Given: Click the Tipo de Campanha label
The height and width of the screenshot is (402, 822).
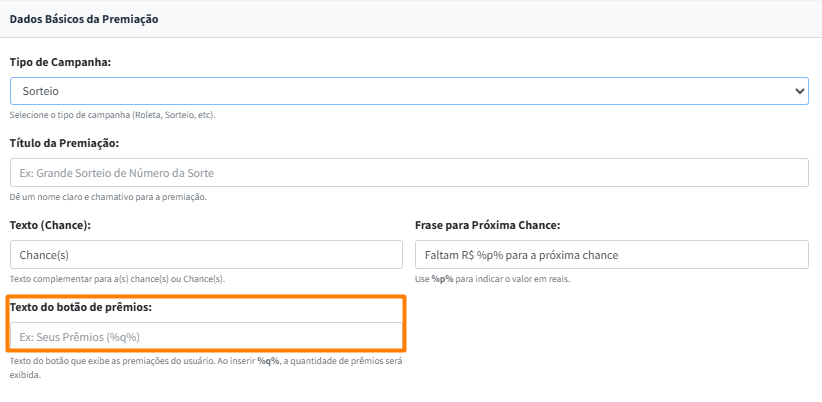Looking at the screenshot, I should click(x=60, y=62).
